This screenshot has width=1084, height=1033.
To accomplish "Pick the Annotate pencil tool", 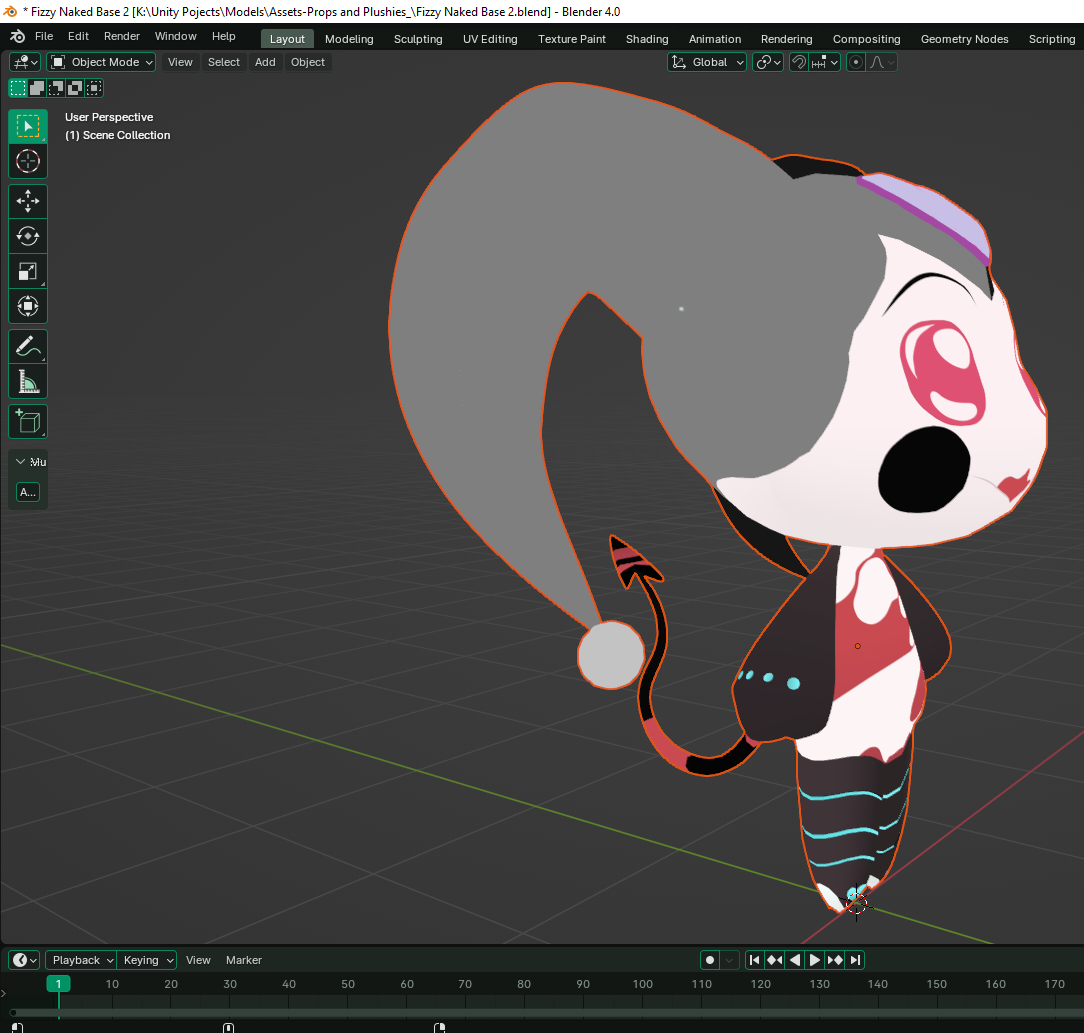I will 28,347.
